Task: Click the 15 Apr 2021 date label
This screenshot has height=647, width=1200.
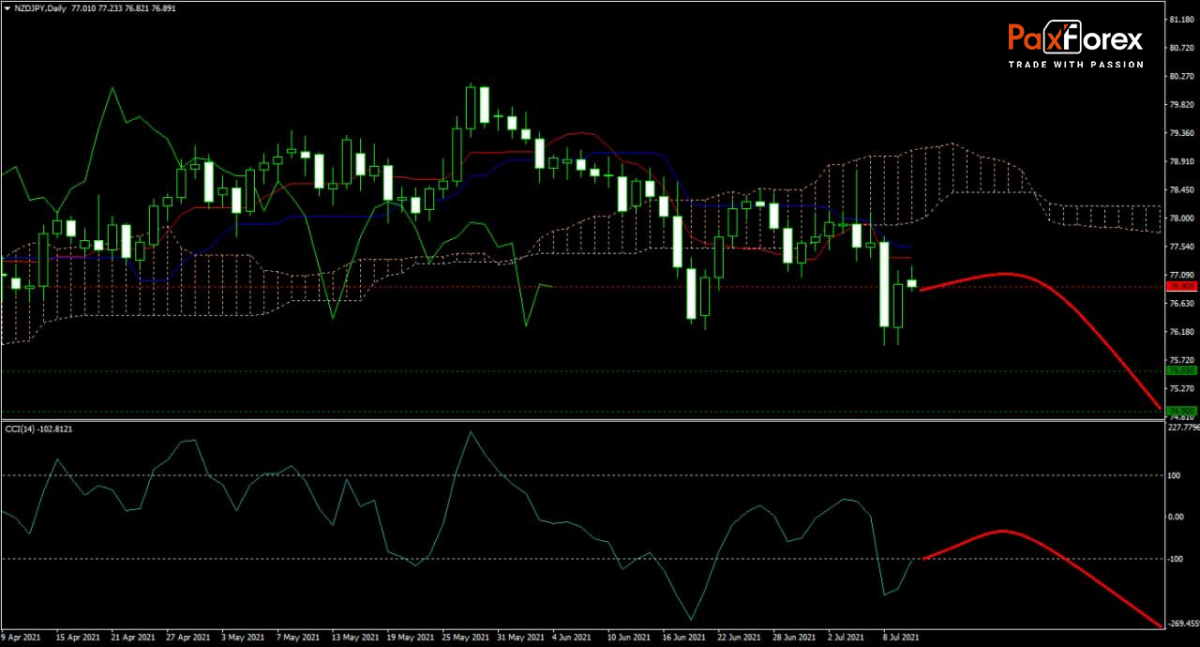Action: coord(77,637)
